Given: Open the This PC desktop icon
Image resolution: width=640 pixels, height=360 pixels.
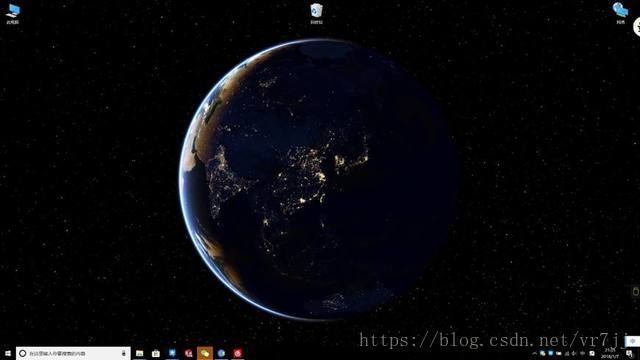Looking at the screenshot, I should coord(13,13).
